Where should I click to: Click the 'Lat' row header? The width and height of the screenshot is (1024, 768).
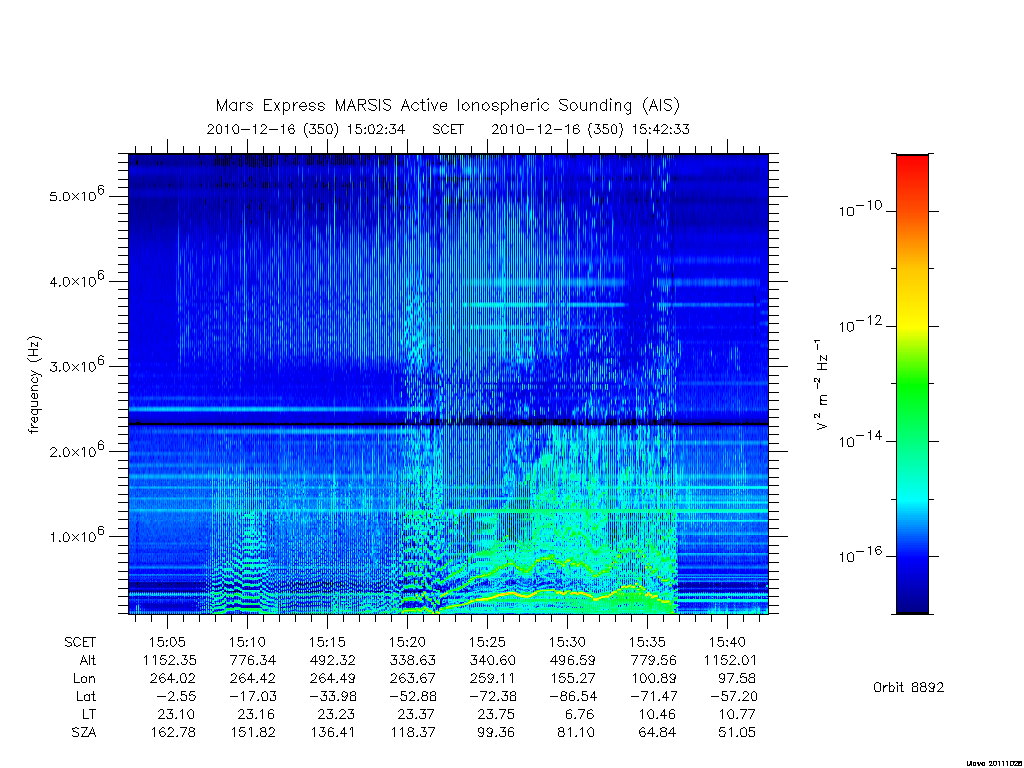pos(86,697)
